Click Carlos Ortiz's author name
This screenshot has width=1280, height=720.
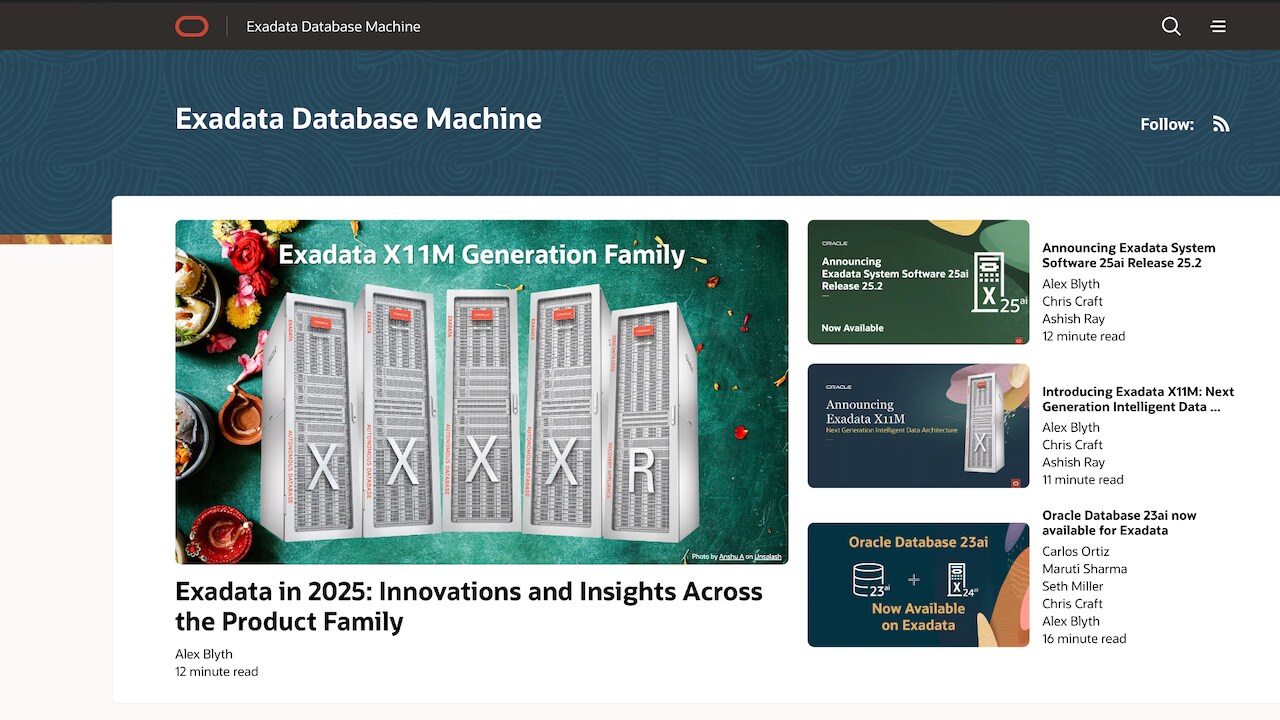click(x=1075, y=551)
